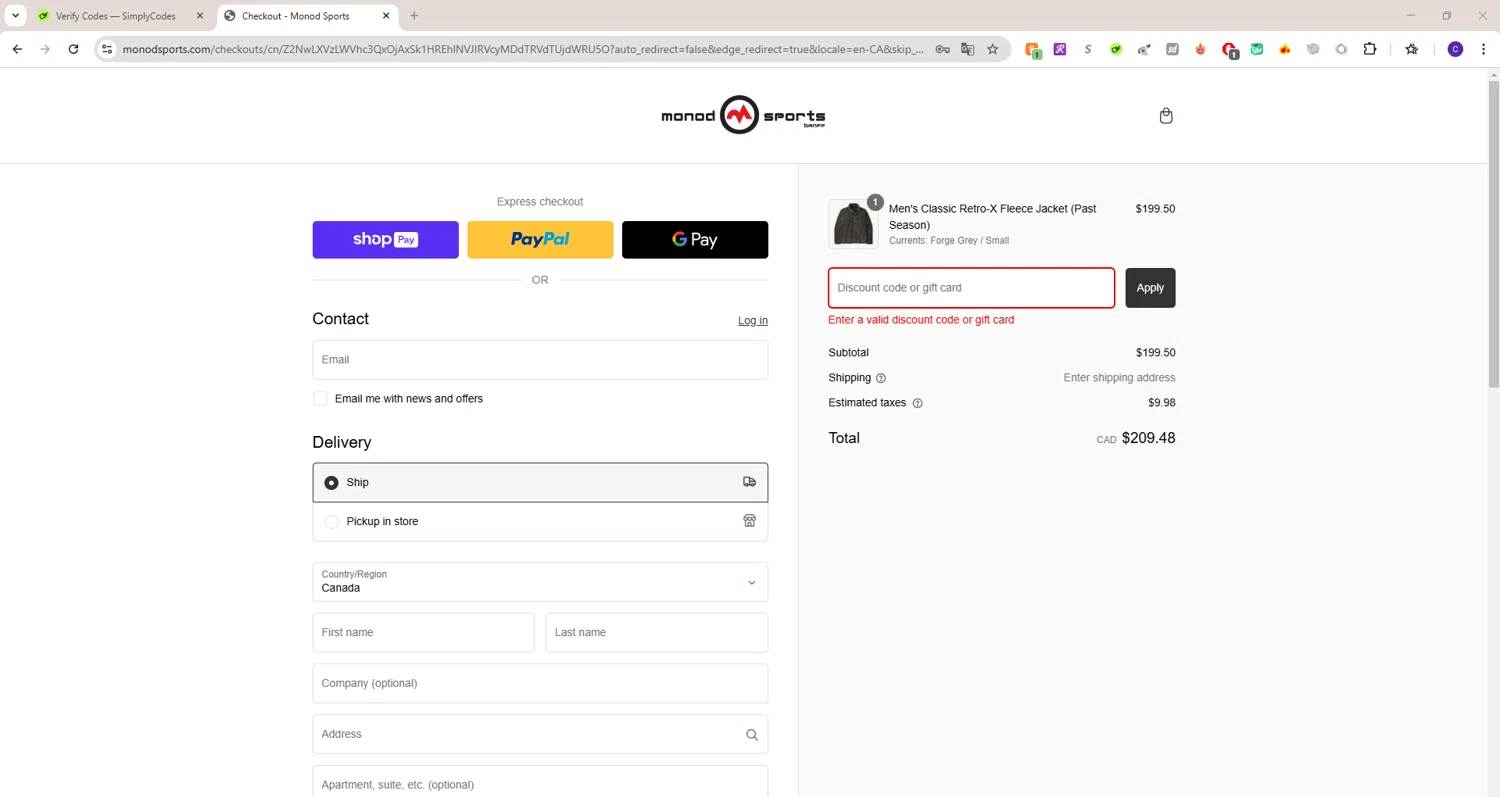The height and width of the screenshot is (797, 1500).
Task: Pay with Shop Pay button
Action: pyautogui.click(x=385, y=240)
